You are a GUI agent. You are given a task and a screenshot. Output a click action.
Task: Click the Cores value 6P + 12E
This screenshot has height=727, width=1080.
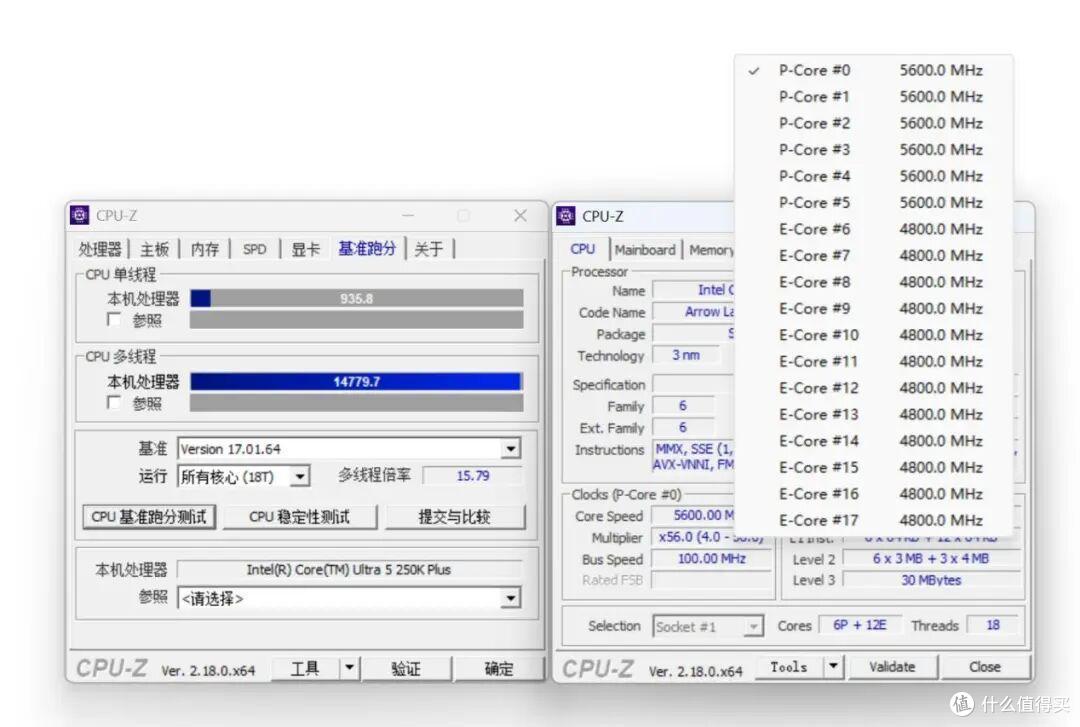pos(860,625)
